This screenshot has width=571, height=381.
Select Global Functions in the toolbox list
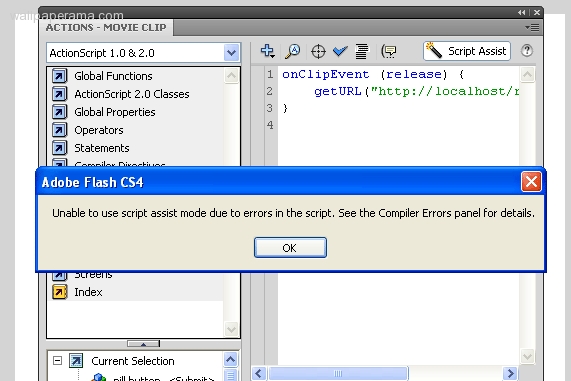point(113,76)
